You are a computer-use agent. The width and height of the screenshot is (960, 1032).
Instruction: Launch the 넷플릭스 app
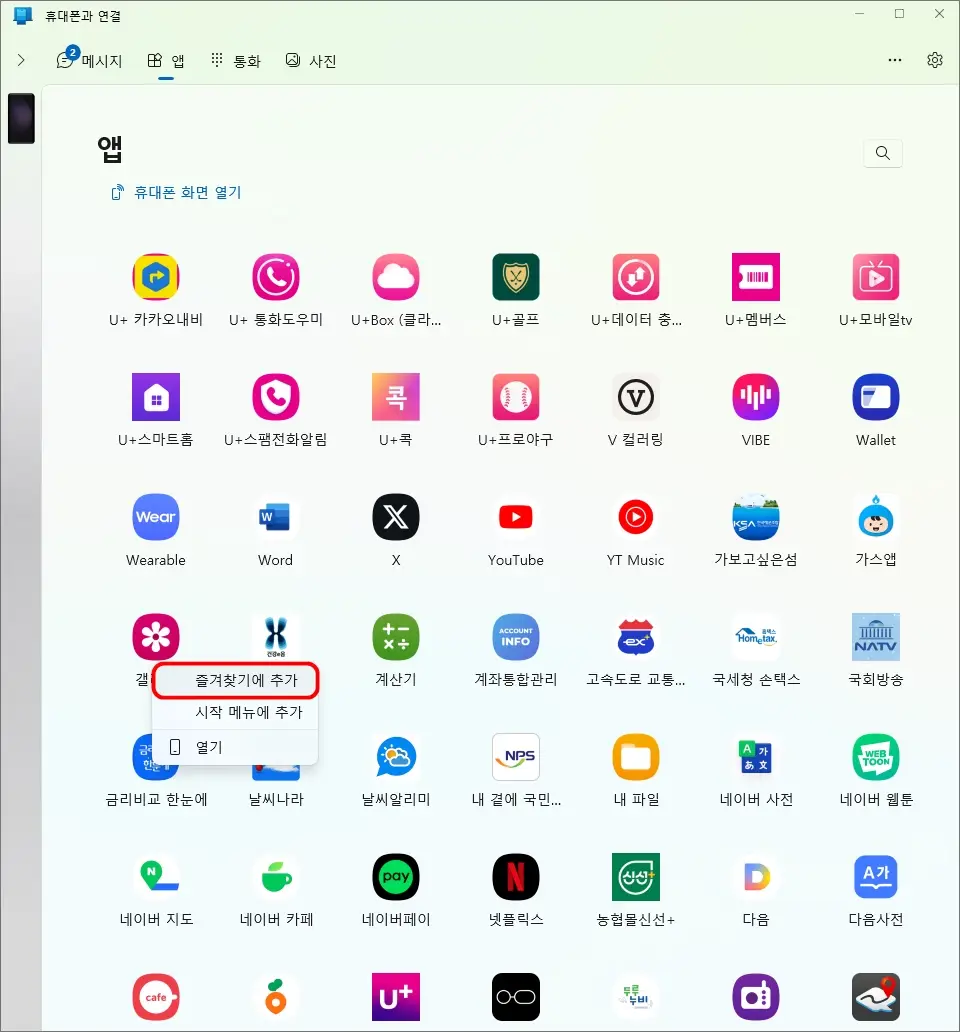click(515, 877)
